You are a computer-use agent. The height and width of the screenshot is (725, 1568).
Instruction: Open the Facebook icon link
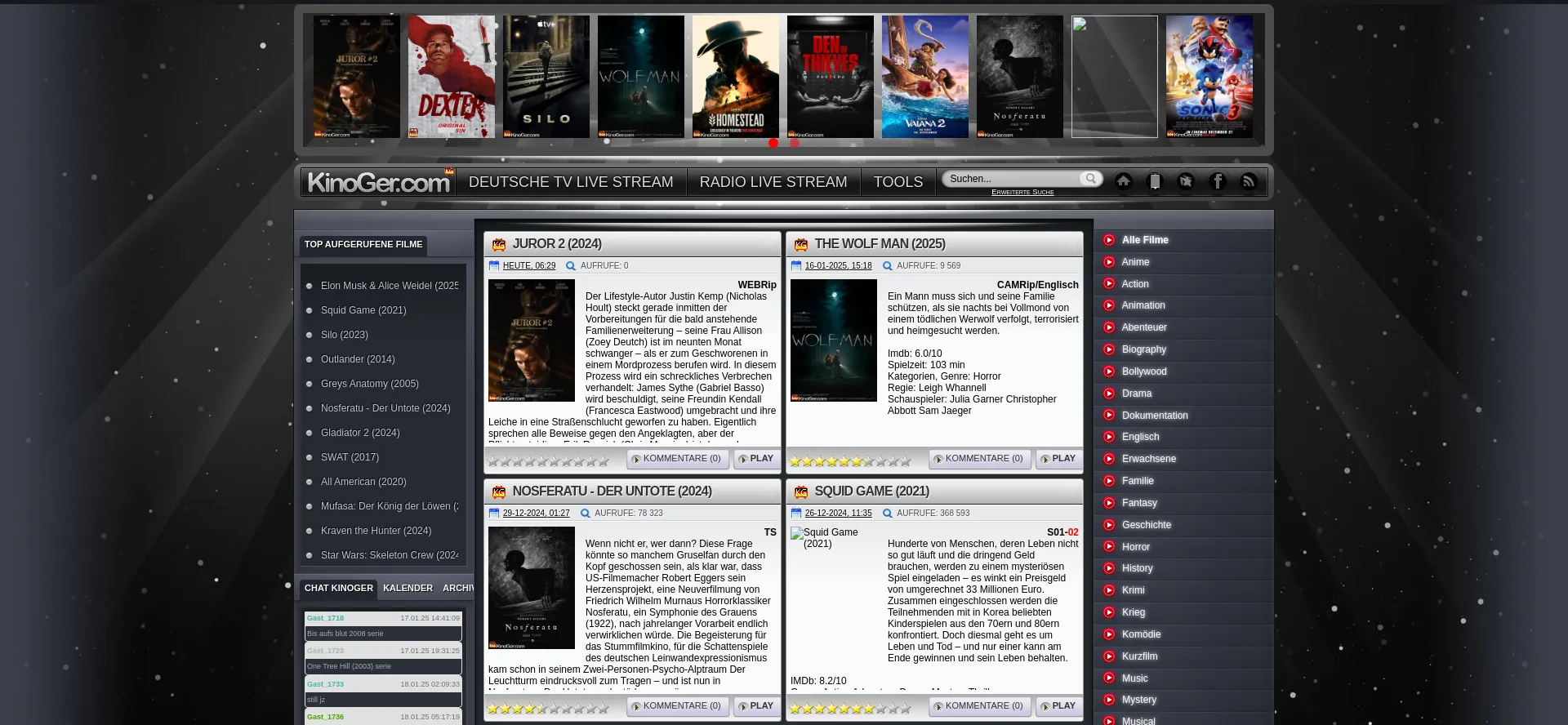tap(1218, 181)
